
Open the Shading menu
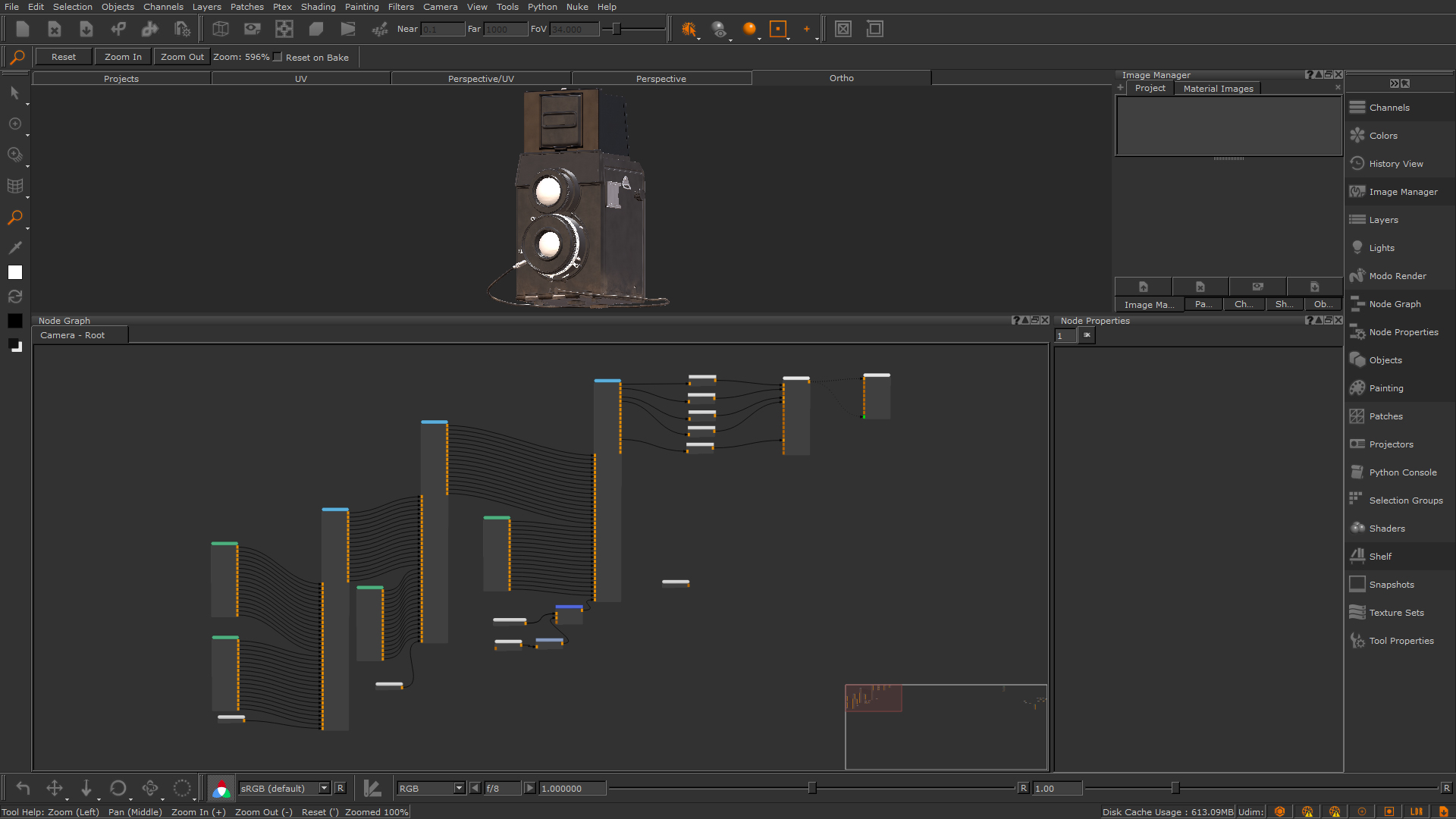pyautogui.click(x=318, y=7)
